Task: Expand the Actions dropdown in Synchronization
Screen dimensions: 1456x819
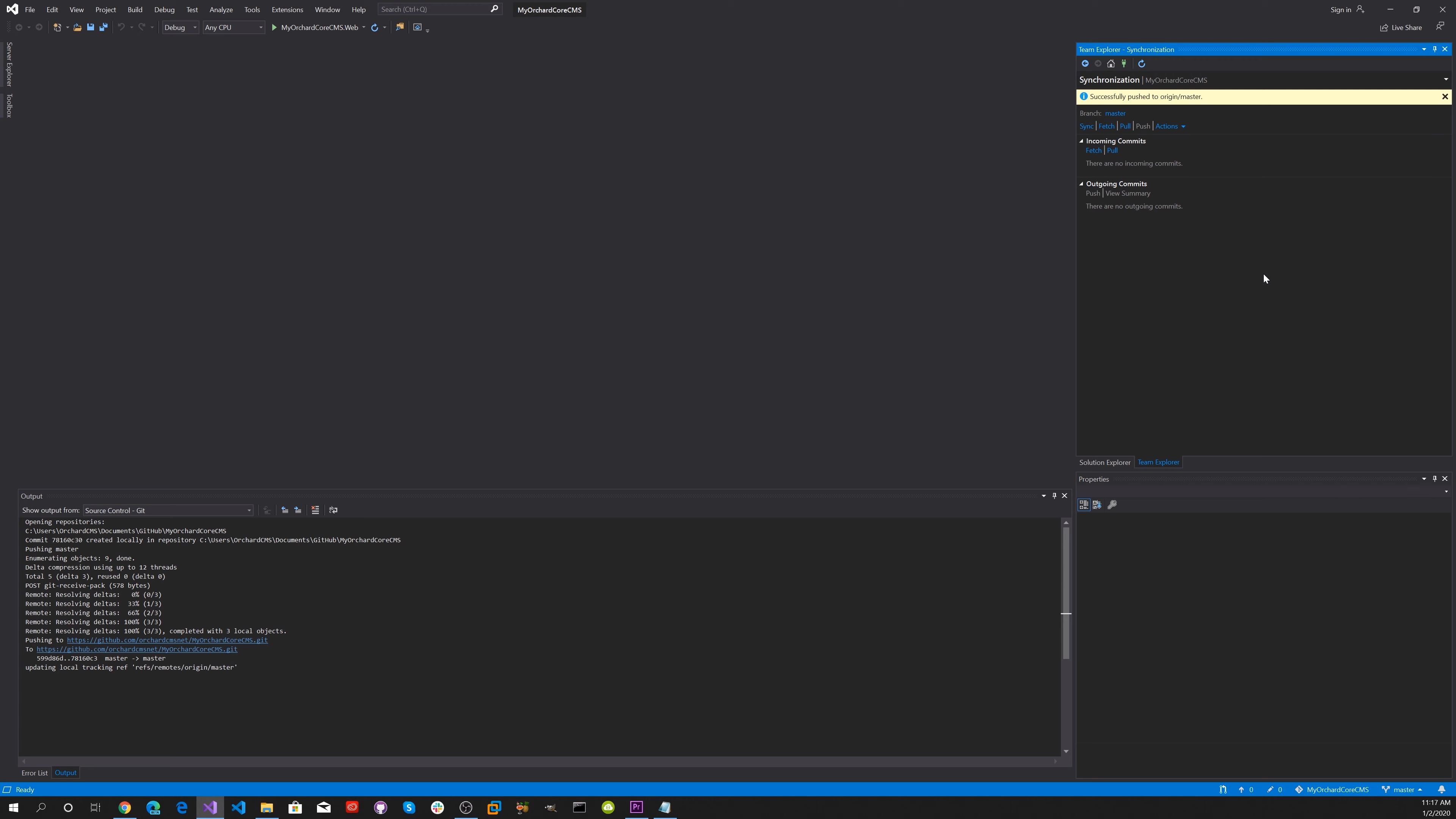Action: 1170,126
